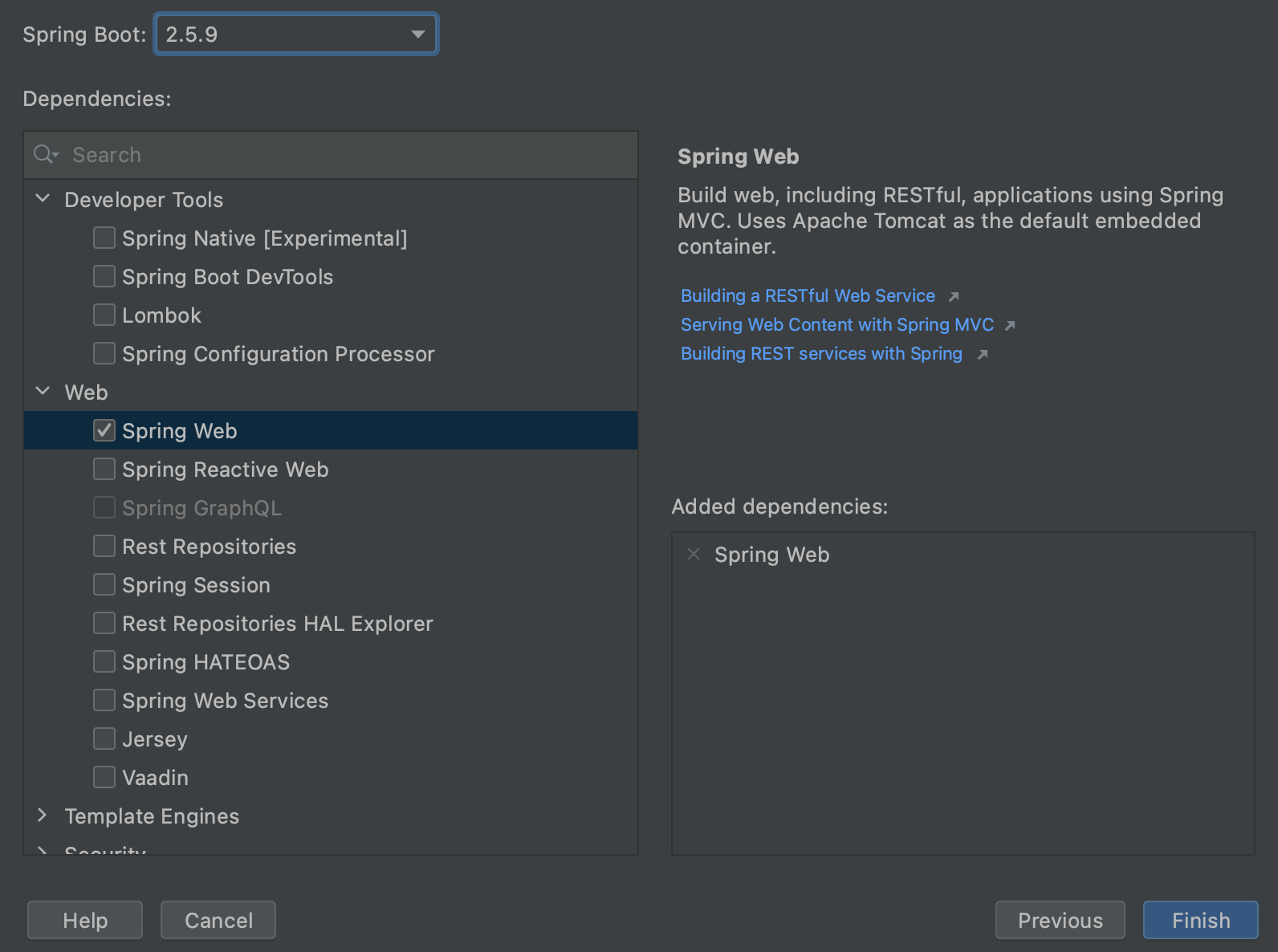
Task: Select the Jersey row label
Action: tap(155, 739)
